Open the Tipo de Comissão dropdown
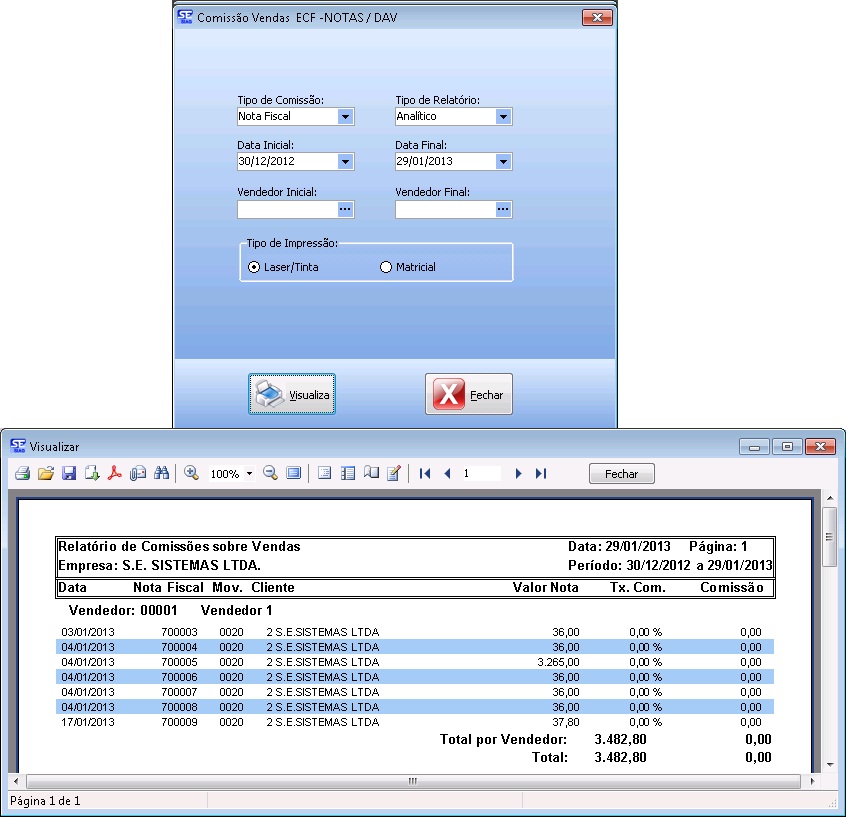 pos(345,117)
